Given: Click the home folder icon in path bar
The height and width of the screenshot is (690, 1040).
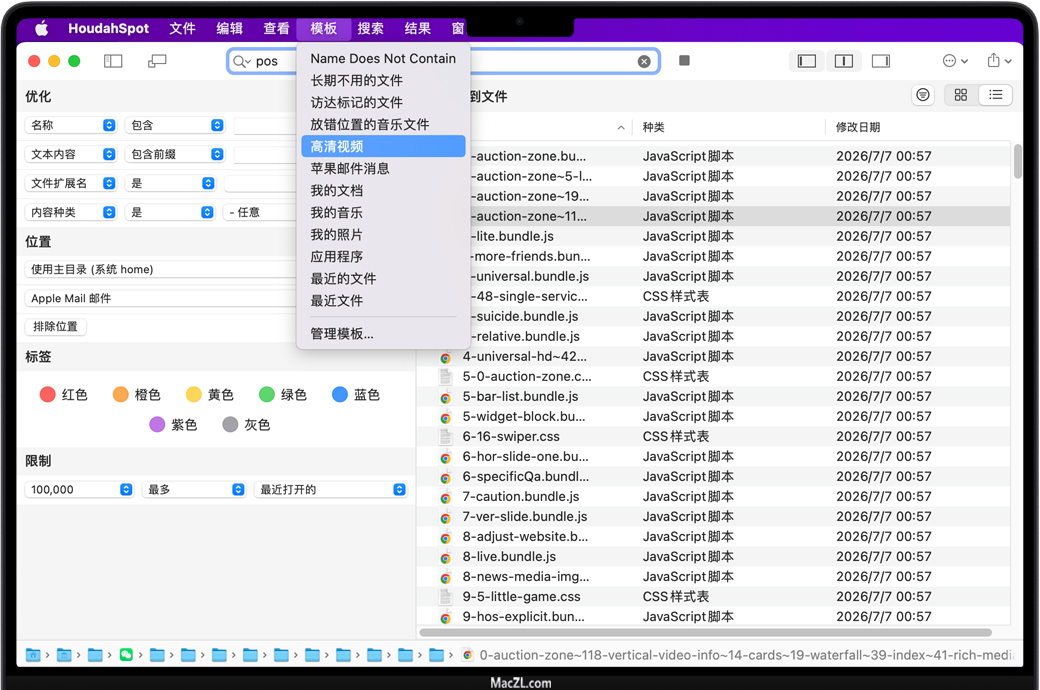Looking at the screenshot, I should point(33,655).
